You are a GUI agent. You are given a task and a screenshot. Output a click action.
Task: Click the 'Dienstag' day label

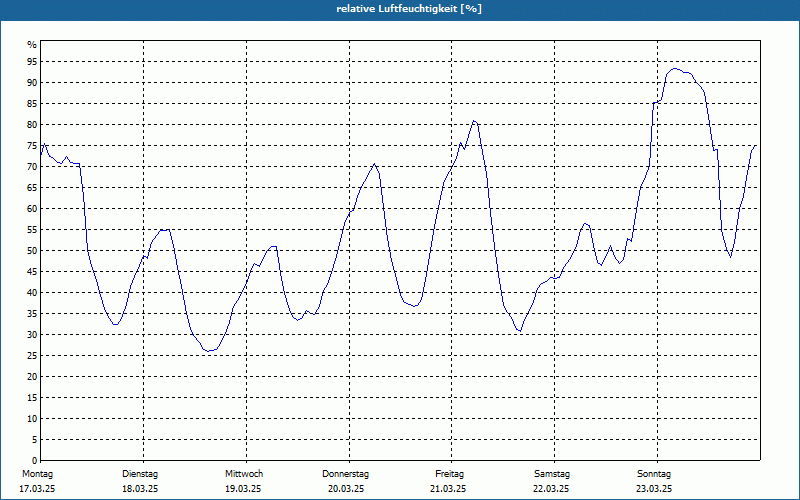(x=140, y=474)
